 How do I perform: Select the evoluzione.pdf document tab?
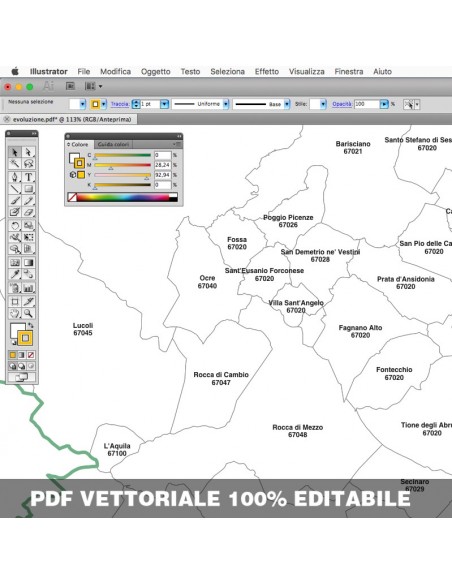pyautogui.click(x=69, y=120)
